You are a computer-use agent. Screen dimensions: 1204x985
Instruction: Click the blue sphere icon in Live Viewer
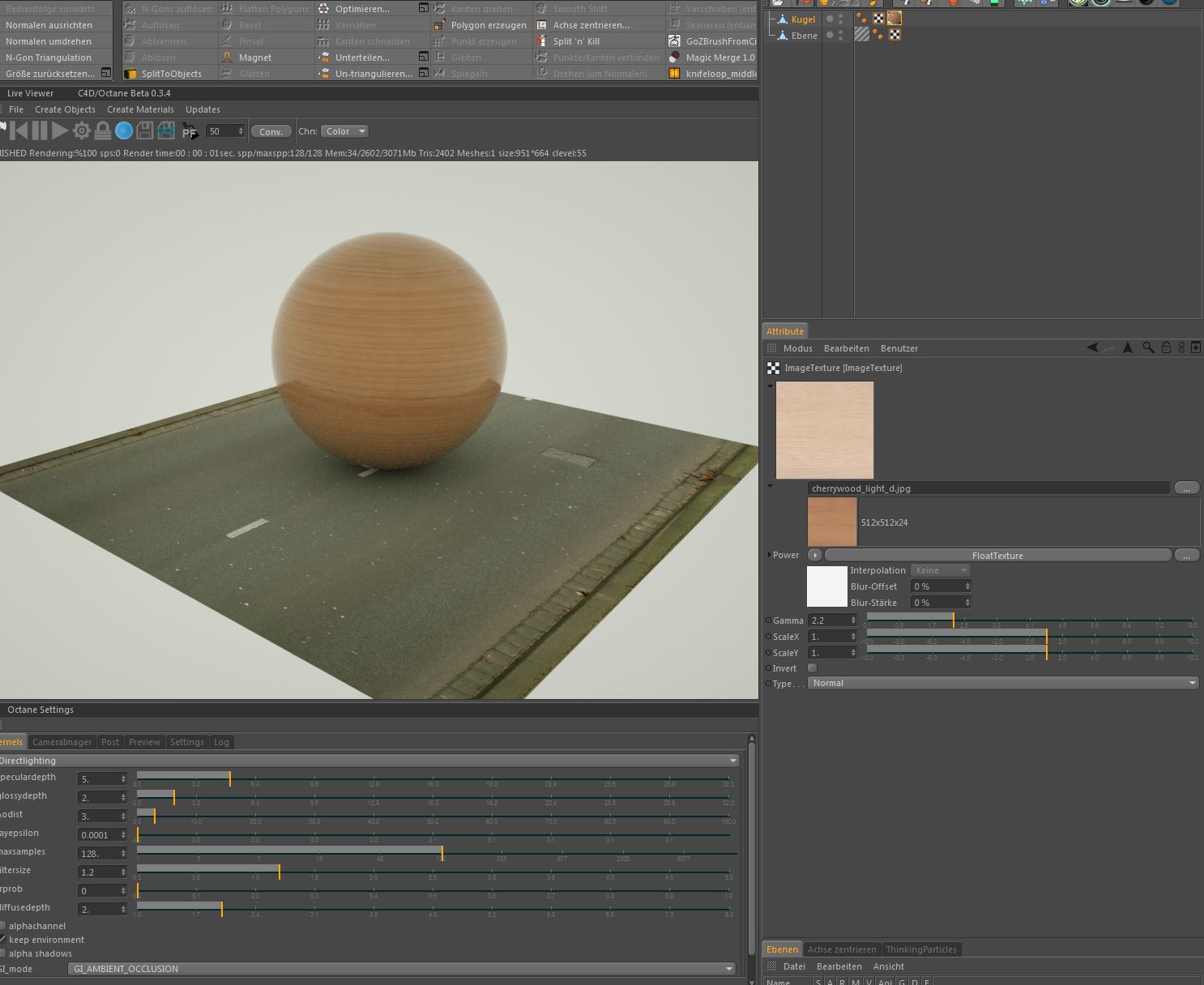[124, 130]
